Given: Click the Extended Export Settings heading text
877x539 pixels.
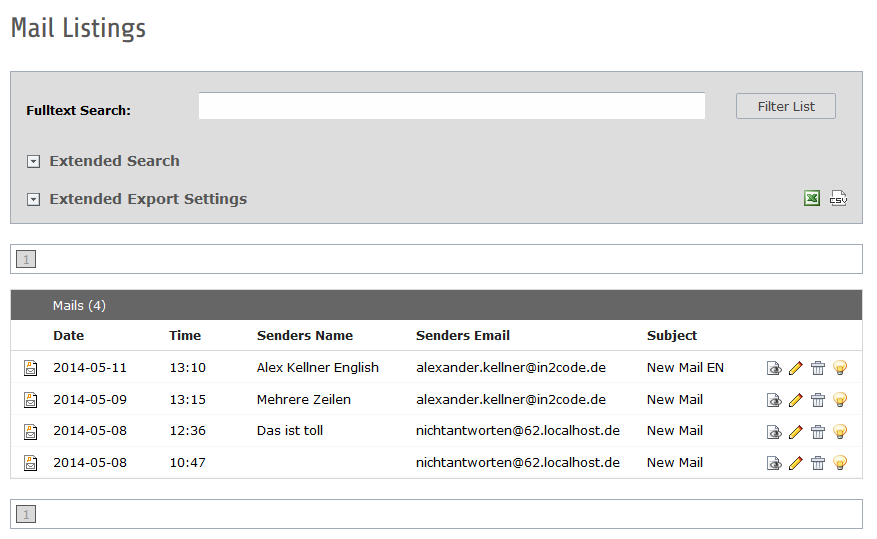Looking at the screenshot, I should 148,199.
